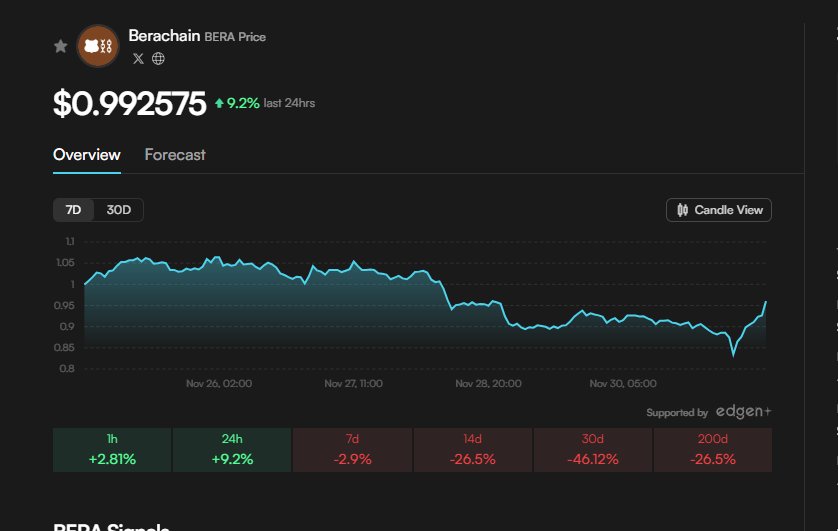This screenshot has width=838, height=531.
Task: Select the 24h +9.2% performance cell
Action: [x=232, y=450]
